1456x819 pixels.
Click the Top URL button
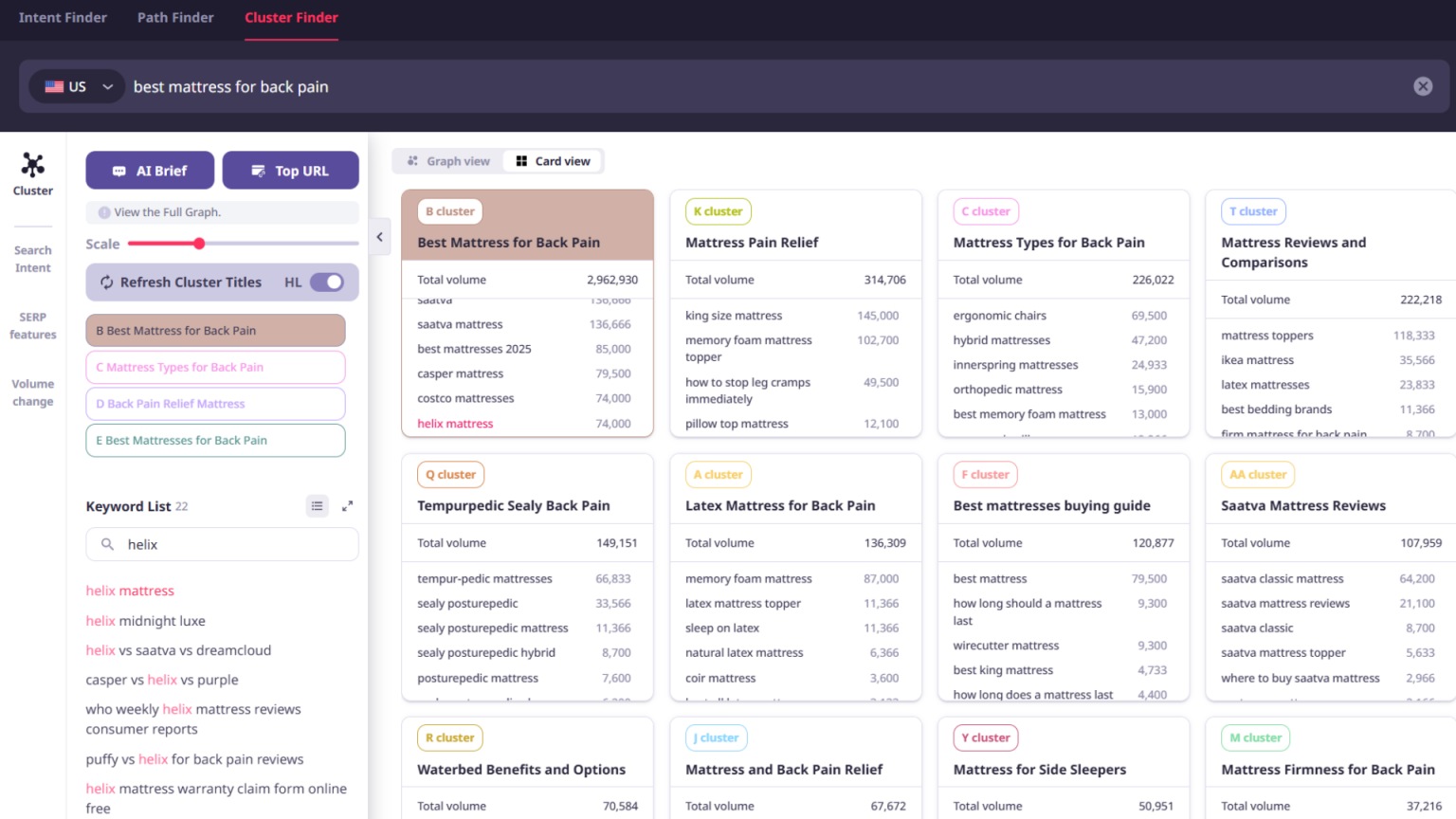(x=290, y=170)
